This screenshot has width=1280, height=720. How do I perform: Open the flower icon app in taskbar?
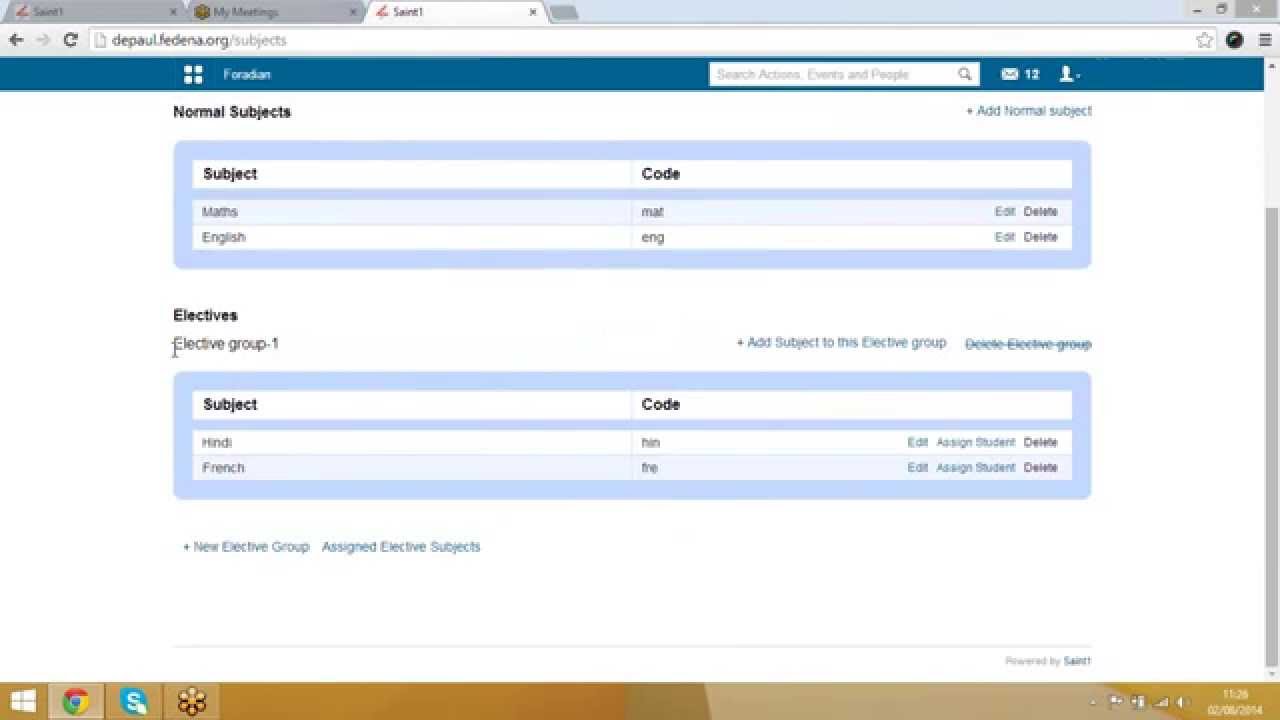[192, 701]
